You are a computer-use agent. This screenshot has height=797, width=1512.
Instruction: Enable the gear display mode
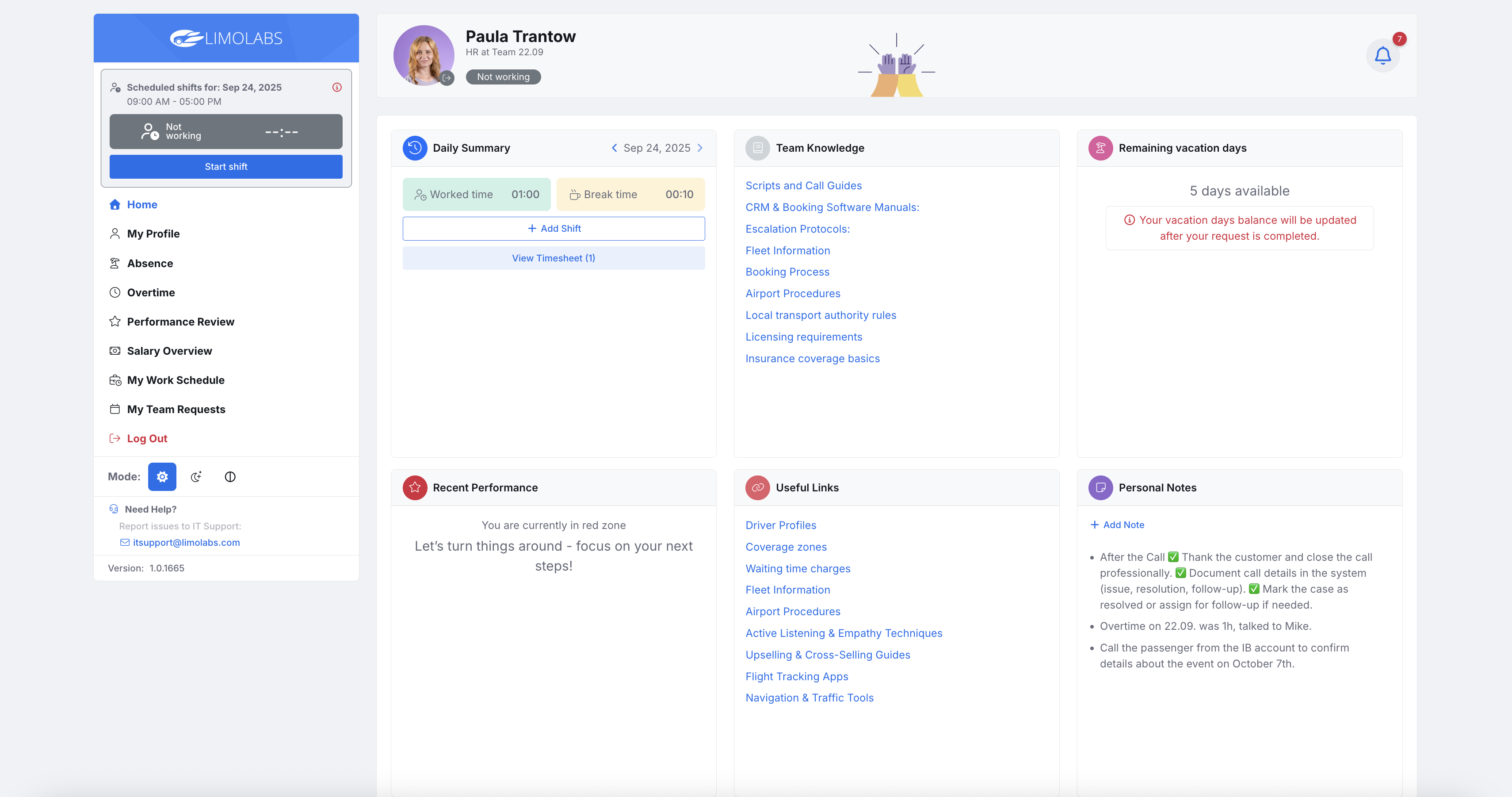coord(162,476)
